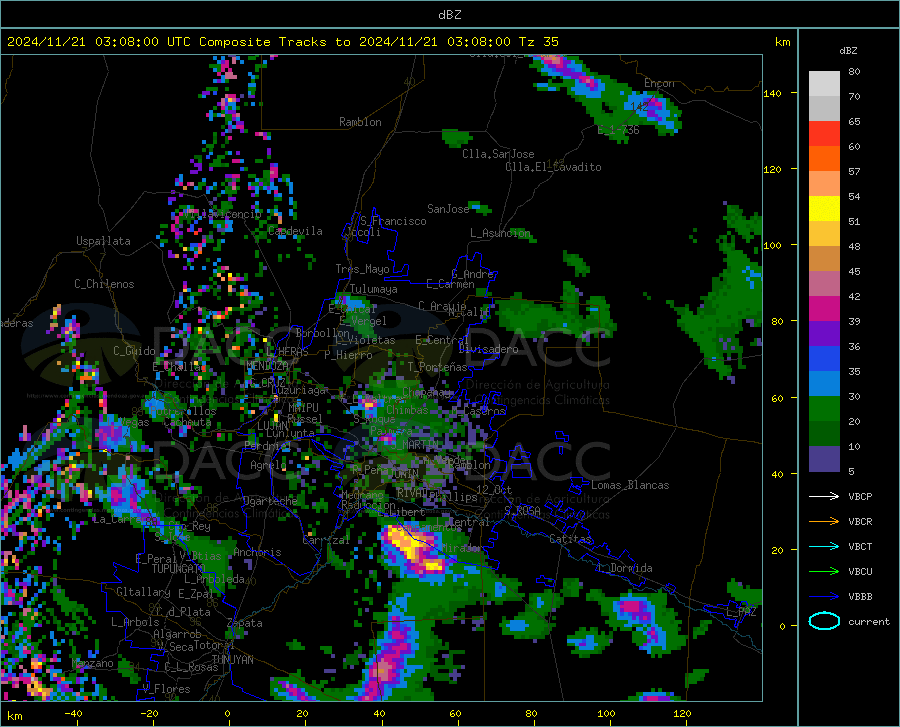This screenshot has height=727, width=900.
Task: Click the Lomas_Blancas label
Action: tap(630, 485)
